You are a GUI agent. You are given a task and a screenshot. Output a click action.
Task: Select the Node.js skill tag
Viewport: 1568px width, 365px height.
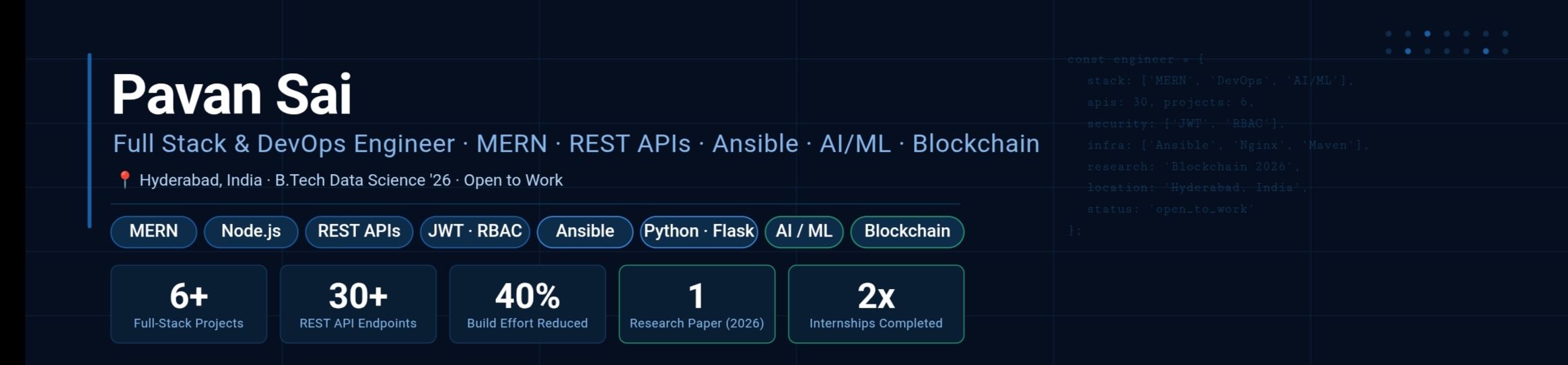click(251, 232)
